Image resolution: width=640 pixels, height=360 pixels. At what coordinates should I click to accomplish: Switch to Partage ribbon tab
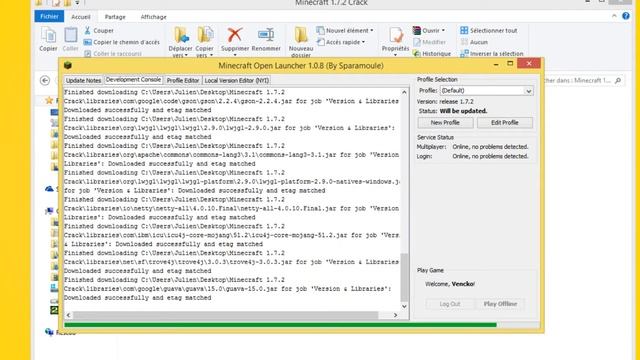click(115, 17)
